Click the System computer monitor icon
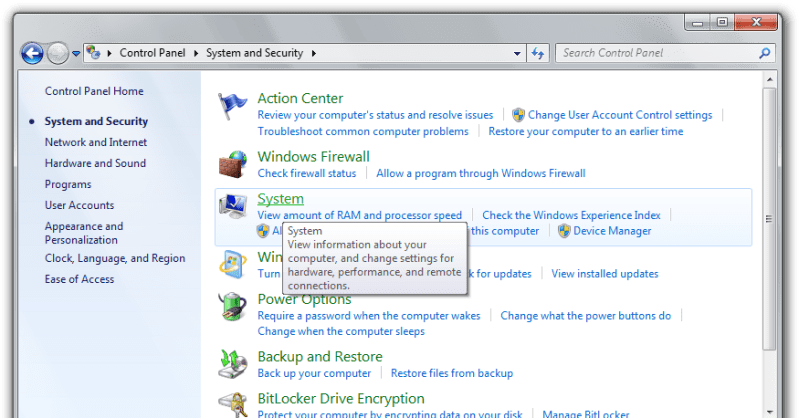799x418 pixels. tap(233, 206)
